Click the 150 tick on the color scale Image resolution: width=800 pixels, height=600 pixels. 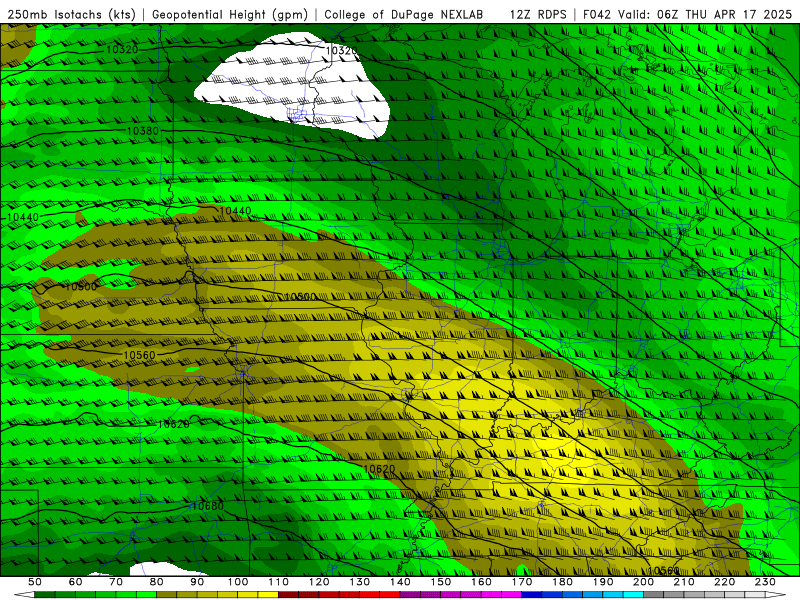coord(441,582)
